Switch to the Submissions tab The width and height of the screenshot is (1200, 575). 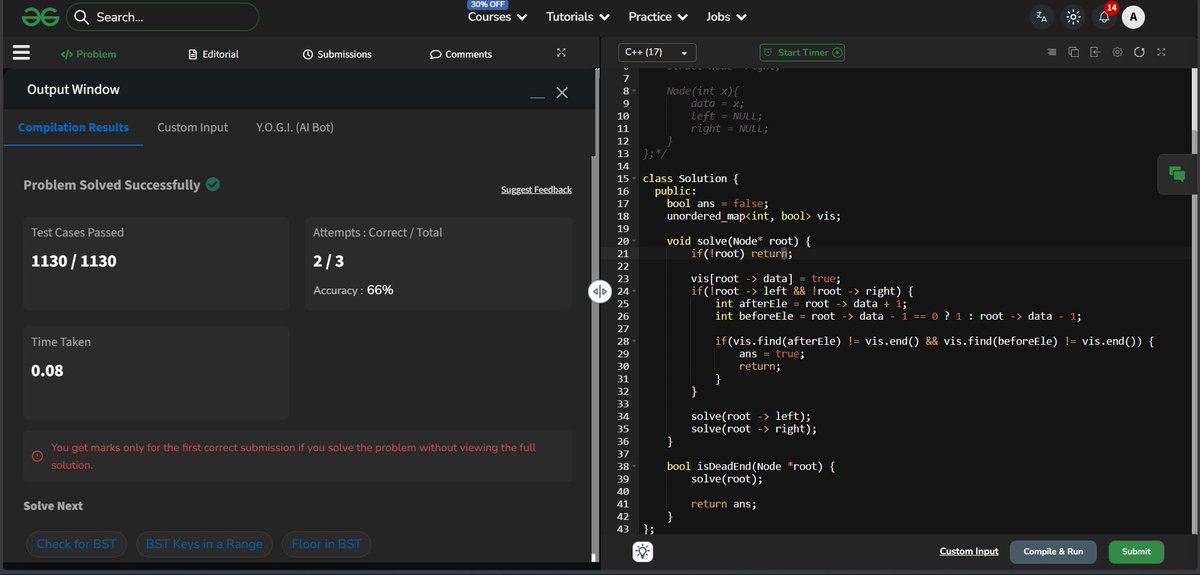[337, 54]
